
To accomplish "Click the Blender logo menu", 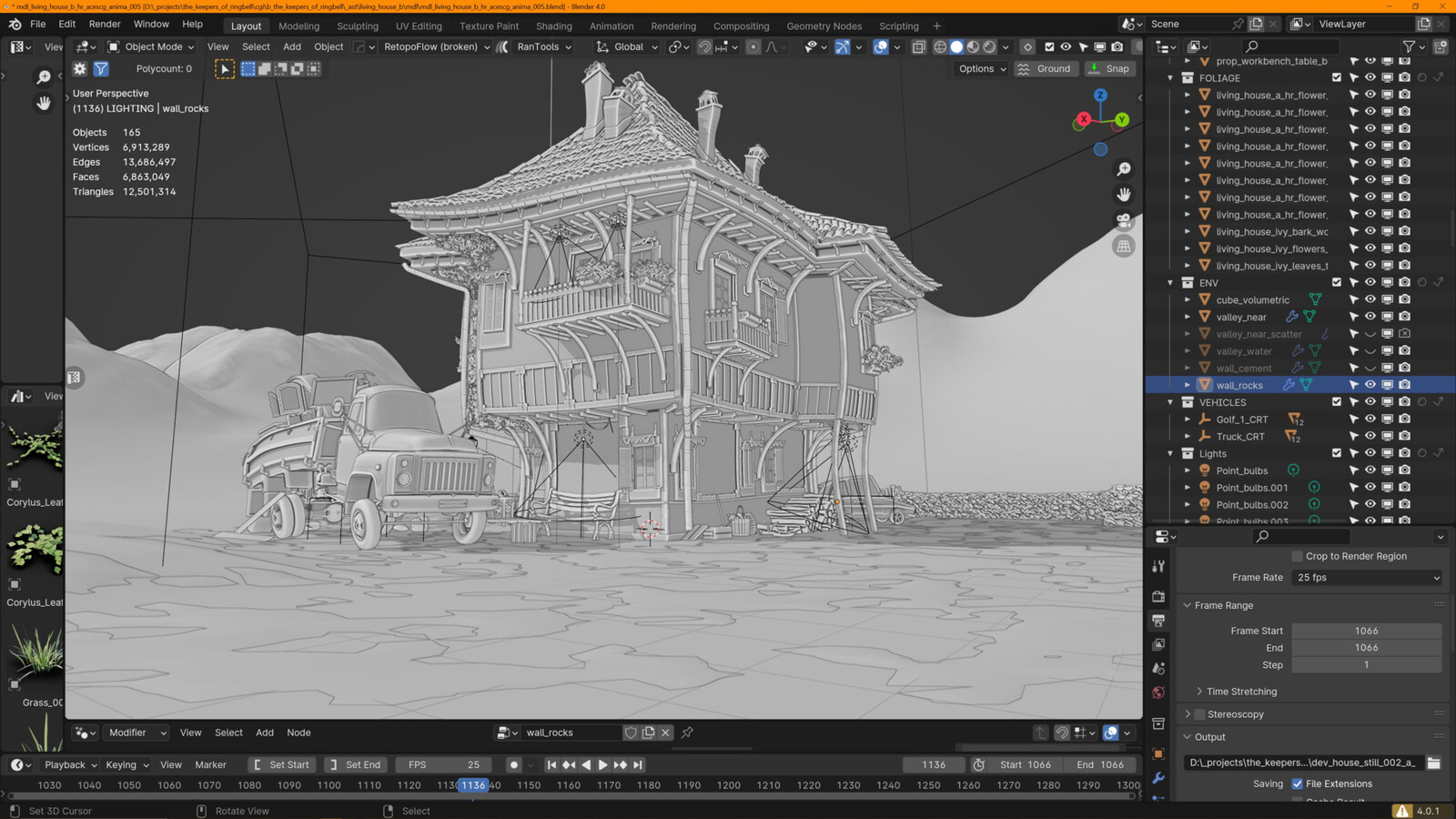I will pos(15,24).
